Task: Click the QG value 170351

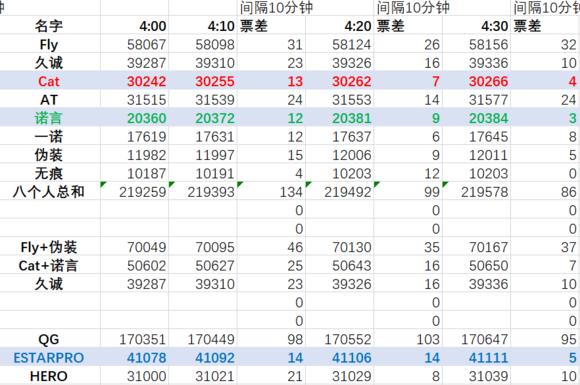Action: click(134, 339)
